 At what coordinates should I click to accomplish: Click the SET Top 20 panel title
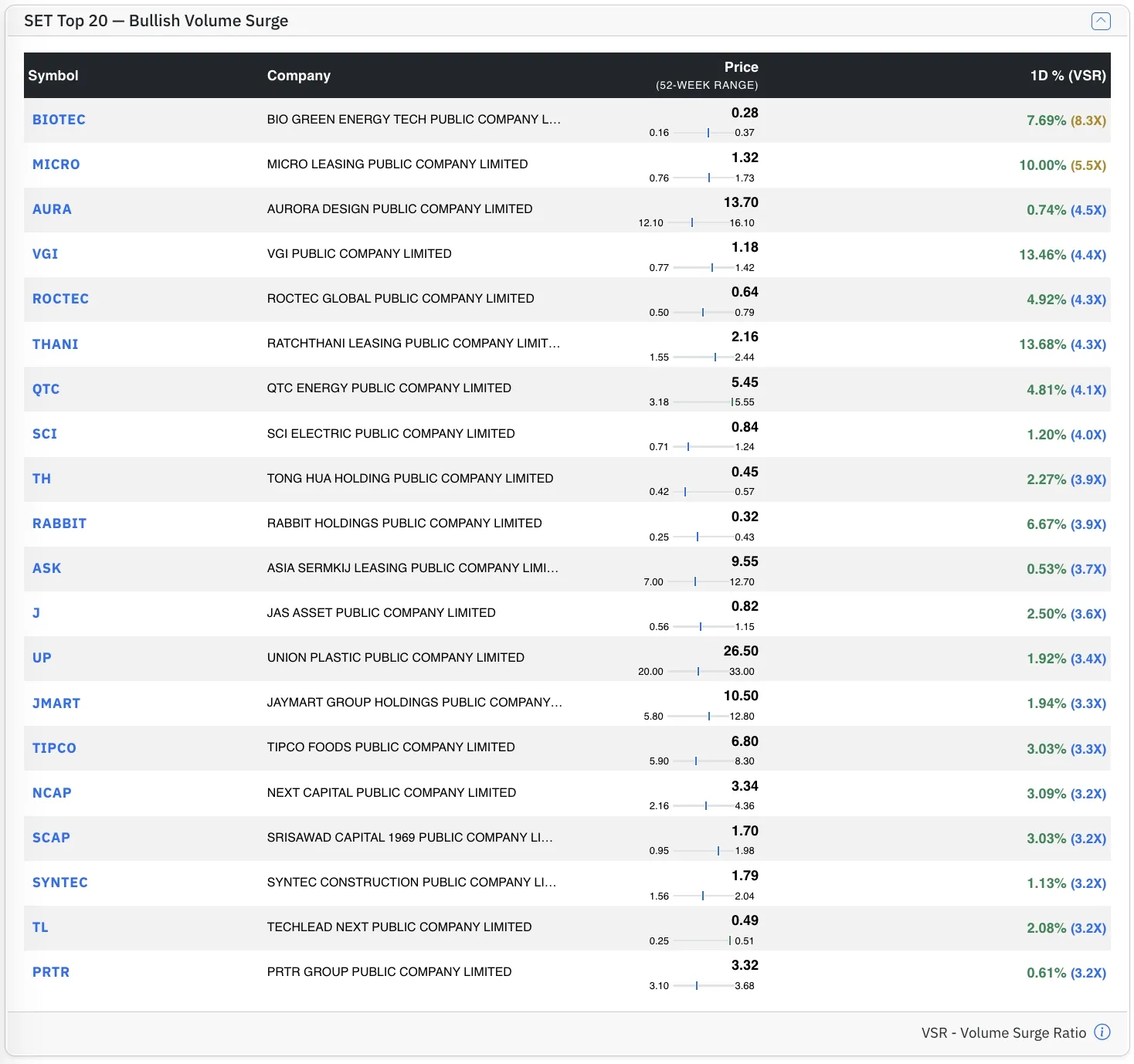156,21
